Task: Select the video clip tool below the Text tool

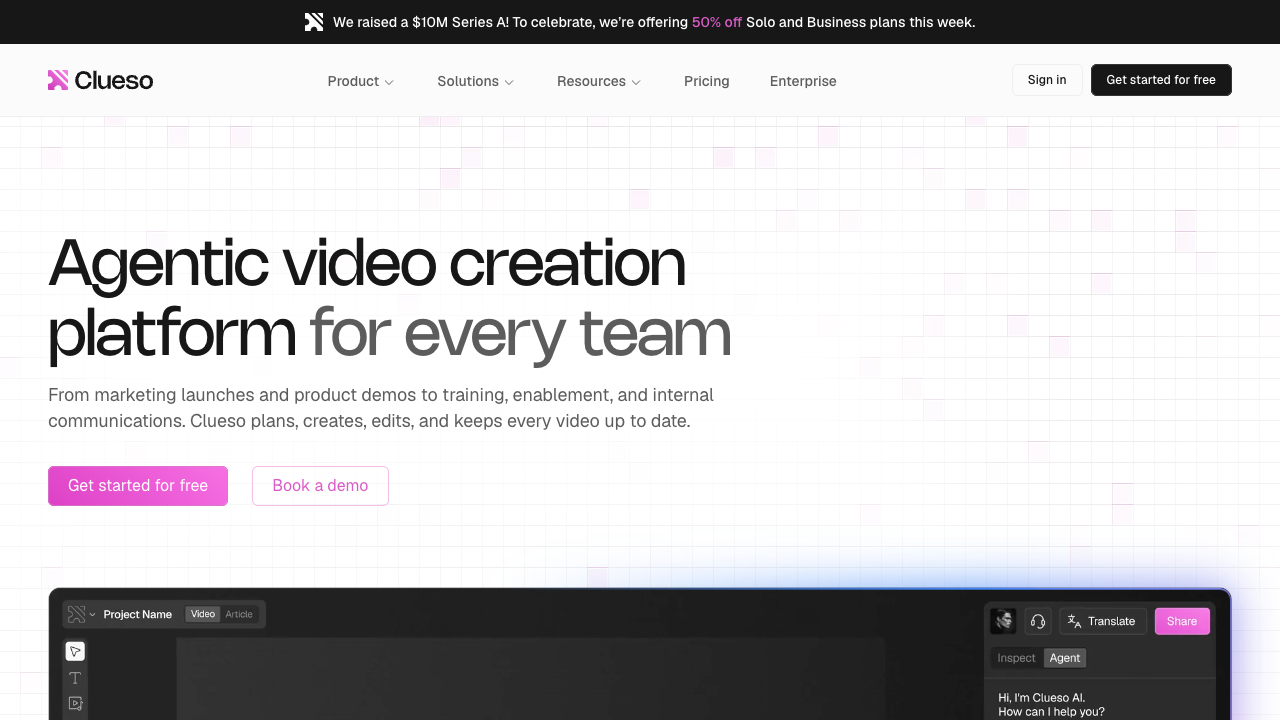Action: point(75,703)
